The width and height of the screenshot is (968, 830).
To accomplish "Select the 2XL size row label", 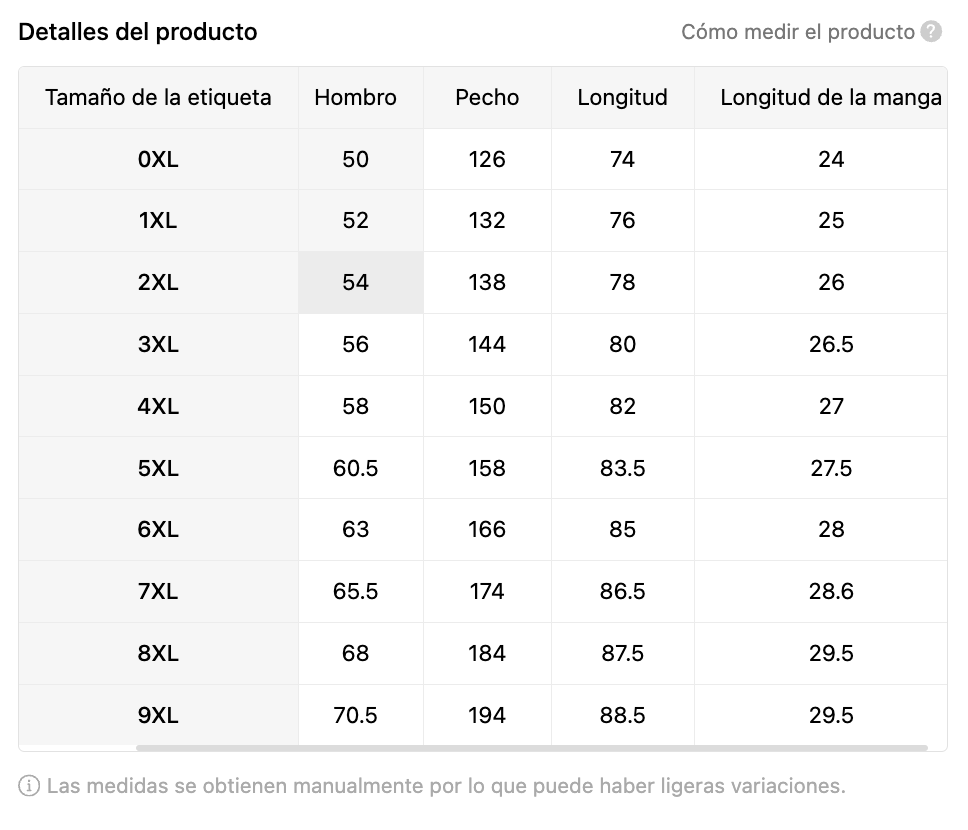I will 158,283.
